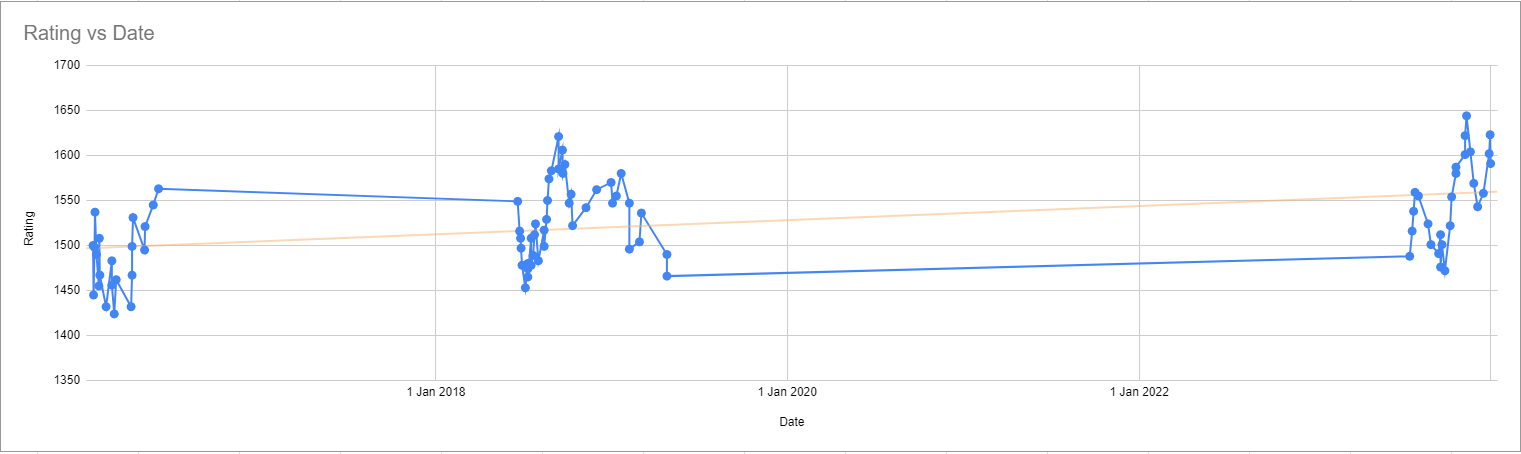Click the horizontal 'Date' axis title

pos(792,422)
